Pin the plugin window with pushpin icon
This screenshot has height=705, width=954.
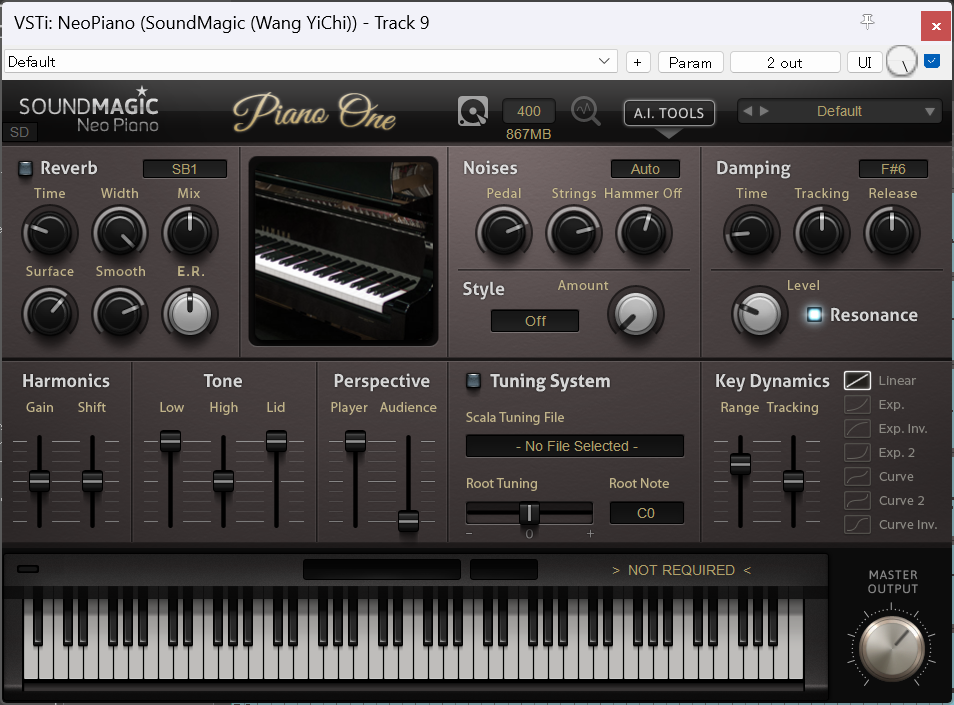point(868,22)
